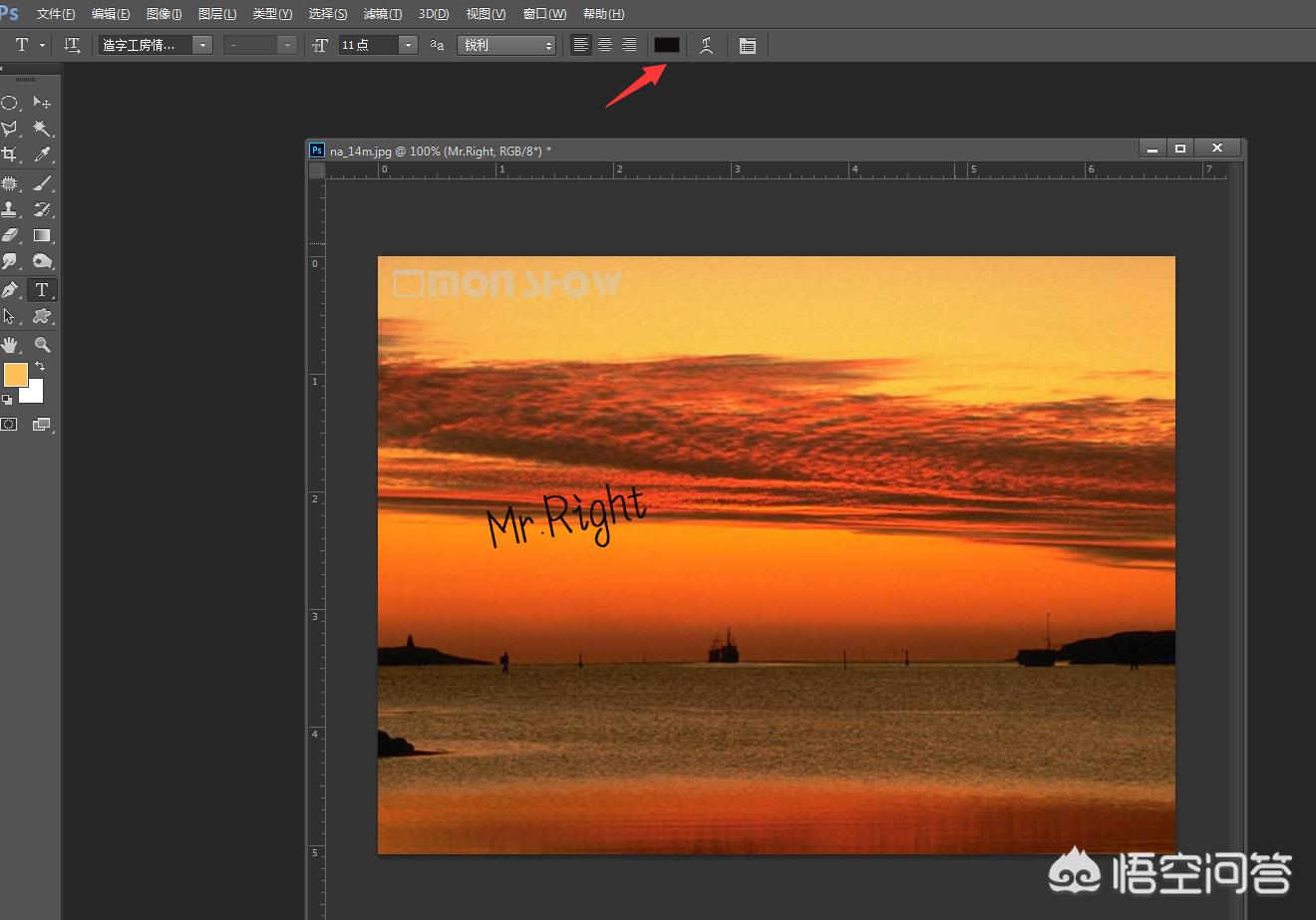Select the Pen tool
This screenshot has width=1316, height=920.
10,290
